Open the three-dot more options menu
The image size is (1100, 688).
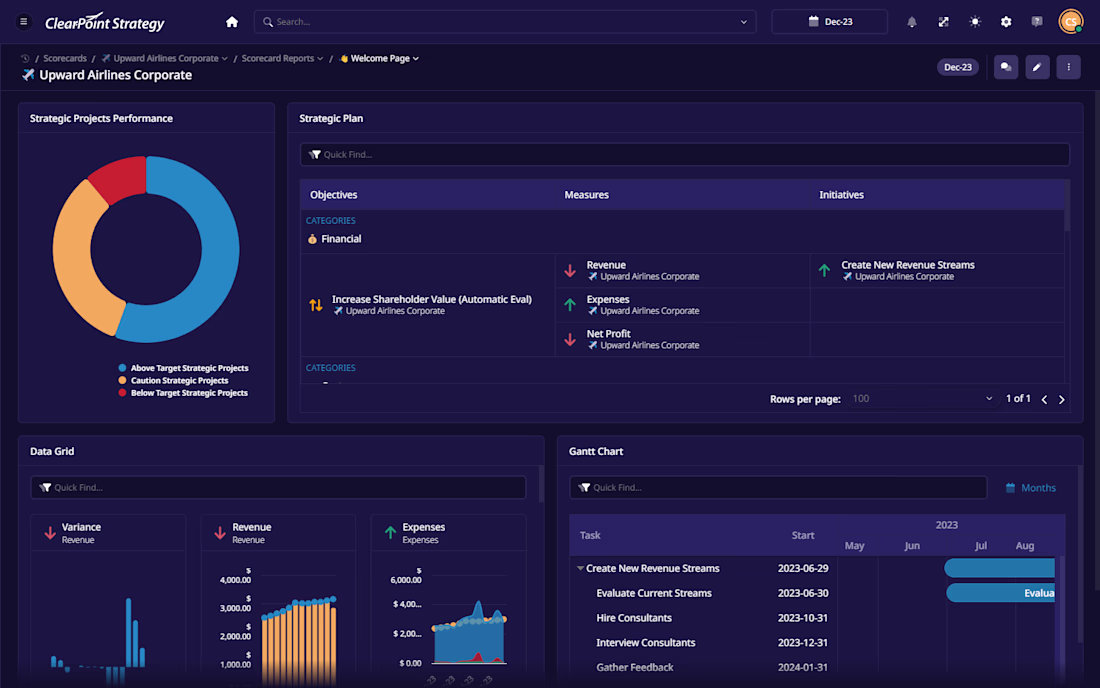coord(1068,67)
